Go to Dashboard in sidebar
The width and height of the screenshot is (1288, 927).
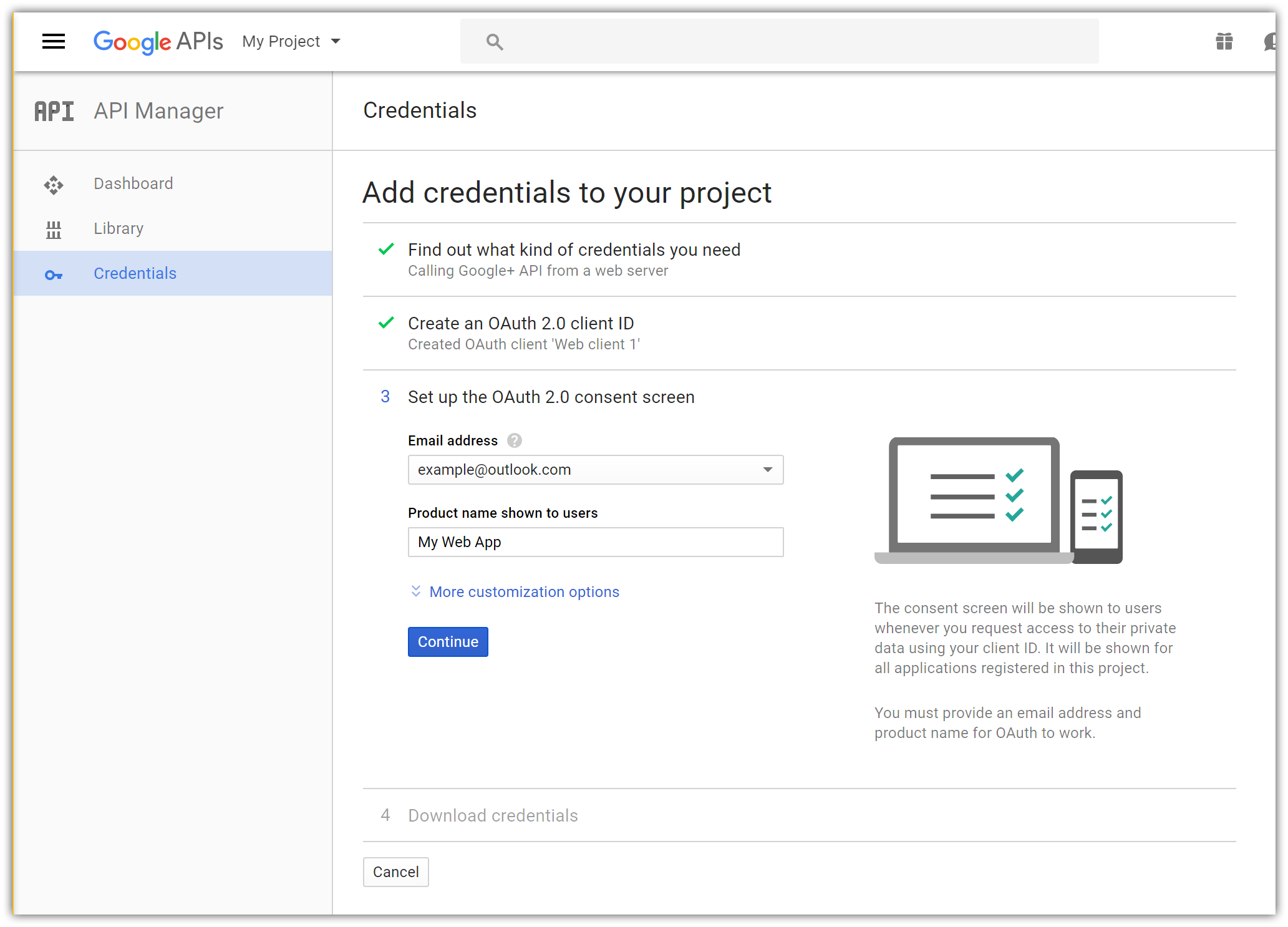point(133,184)
